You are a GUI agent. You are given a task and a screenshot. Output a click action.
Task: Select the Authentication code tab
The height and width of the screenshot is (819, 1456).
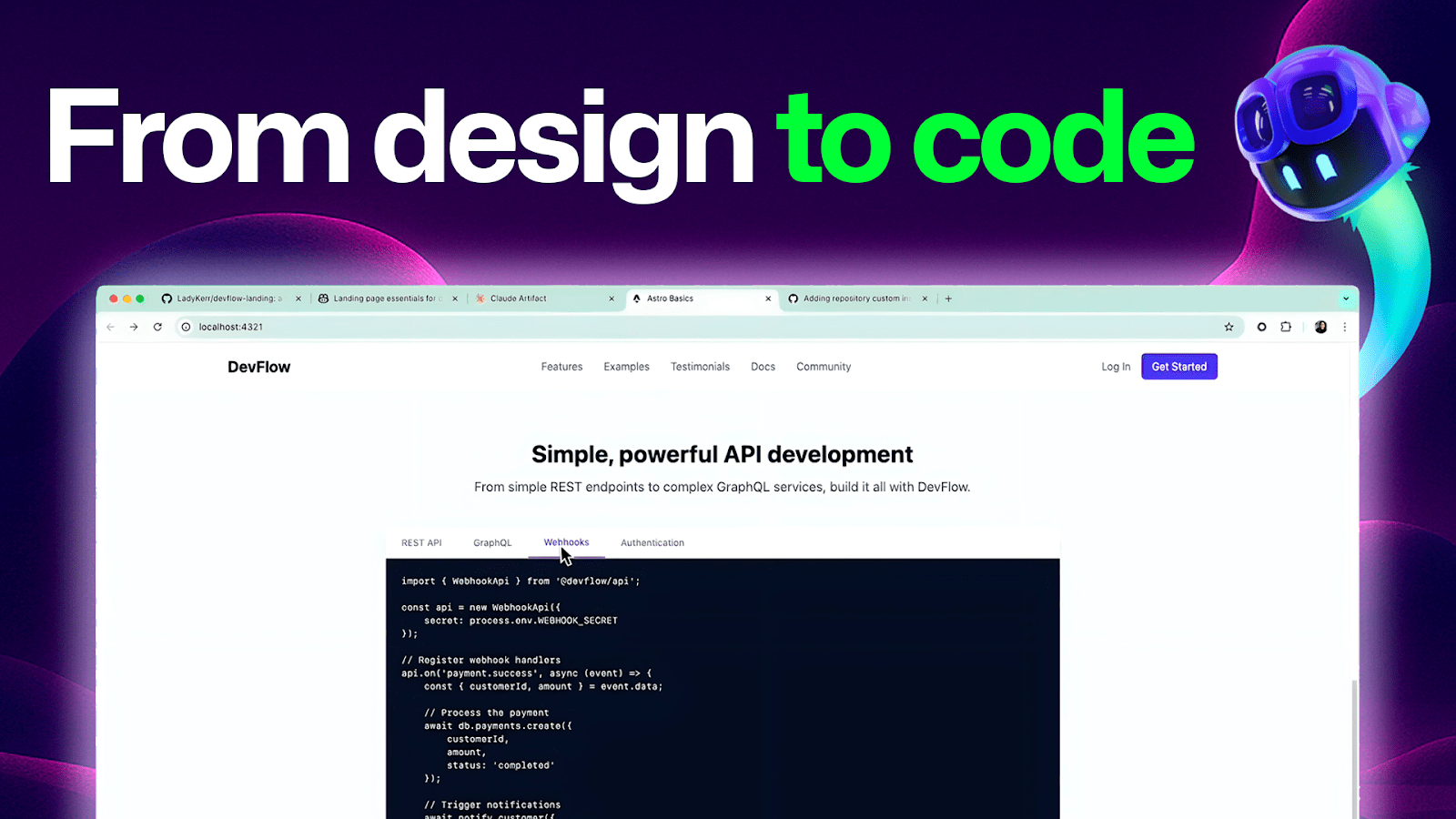(652, 542)
